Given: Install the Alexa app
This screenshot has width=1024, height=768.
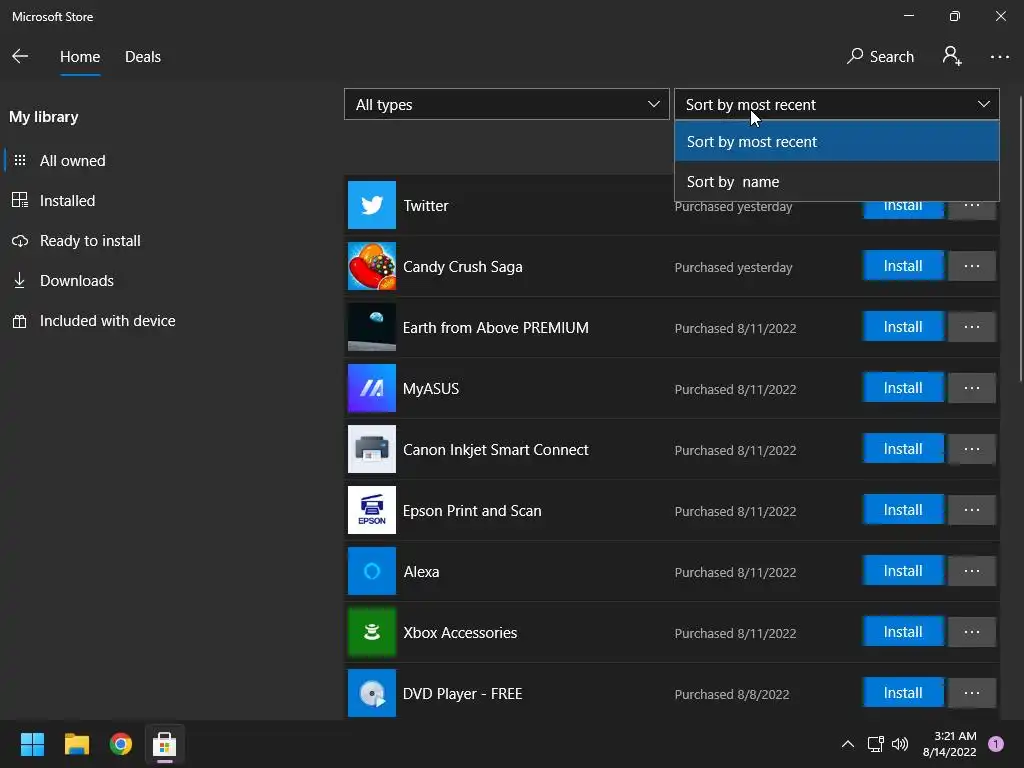Looking at the screenshot, I should [903, 571].
